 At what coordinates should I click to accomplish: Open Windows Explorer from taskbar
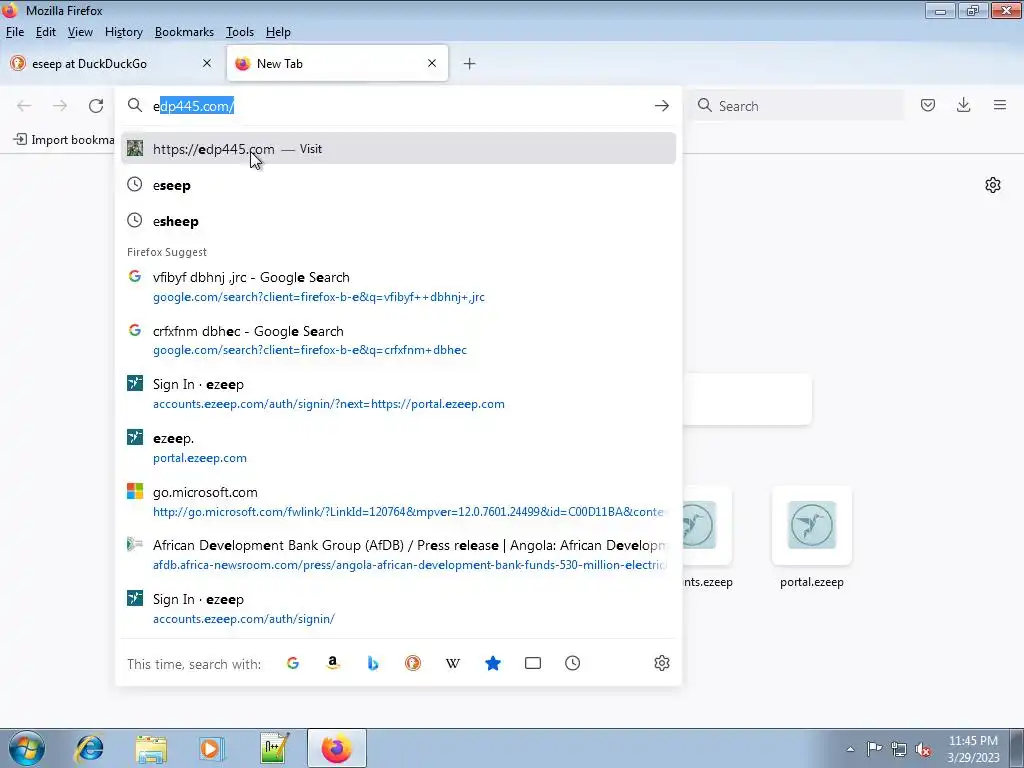pyautogui.click(x=151, y=748)
